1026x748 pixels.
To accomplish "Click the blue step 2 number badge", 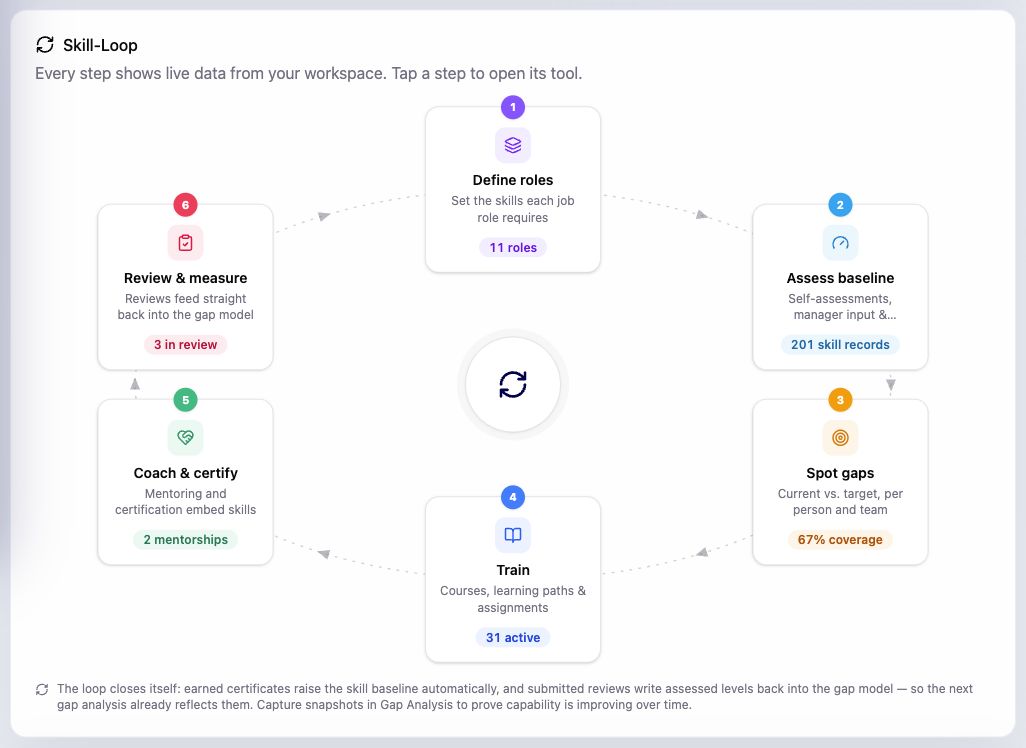I will (x=840, y=205).
